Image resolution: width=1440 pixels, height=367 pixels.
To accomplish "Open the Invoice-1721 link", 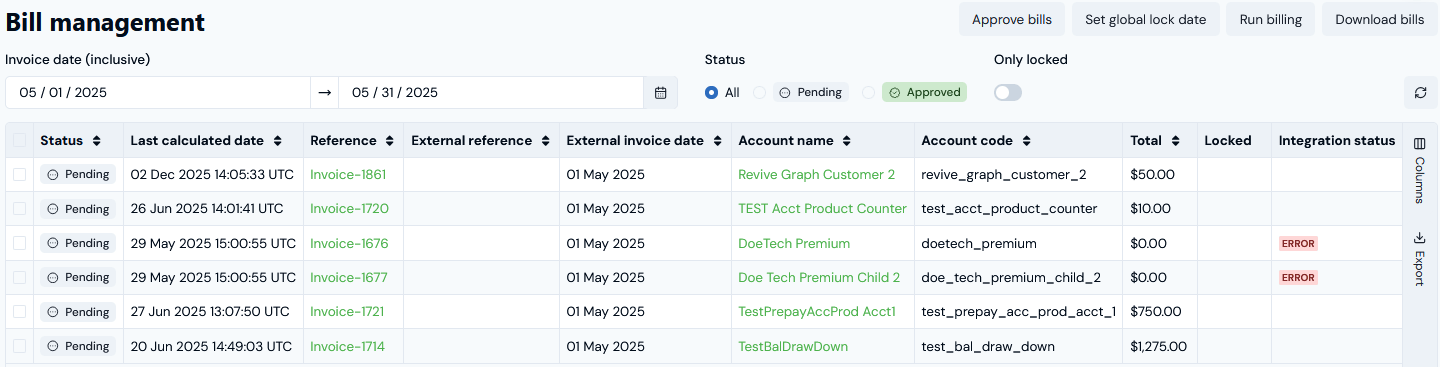I will click(x=347, y=312).
